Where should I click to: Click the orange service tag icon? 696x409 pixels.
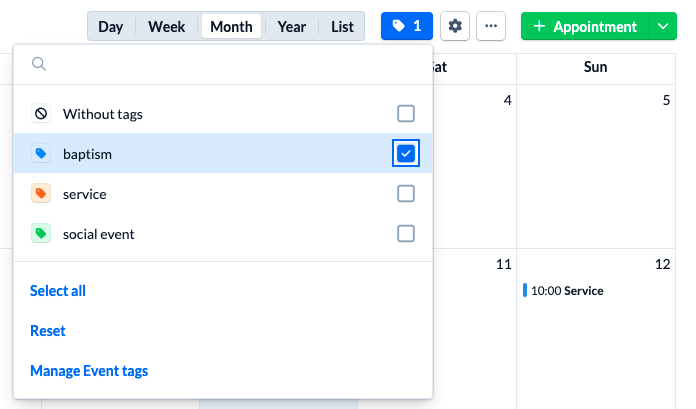(x=40, y=194)
